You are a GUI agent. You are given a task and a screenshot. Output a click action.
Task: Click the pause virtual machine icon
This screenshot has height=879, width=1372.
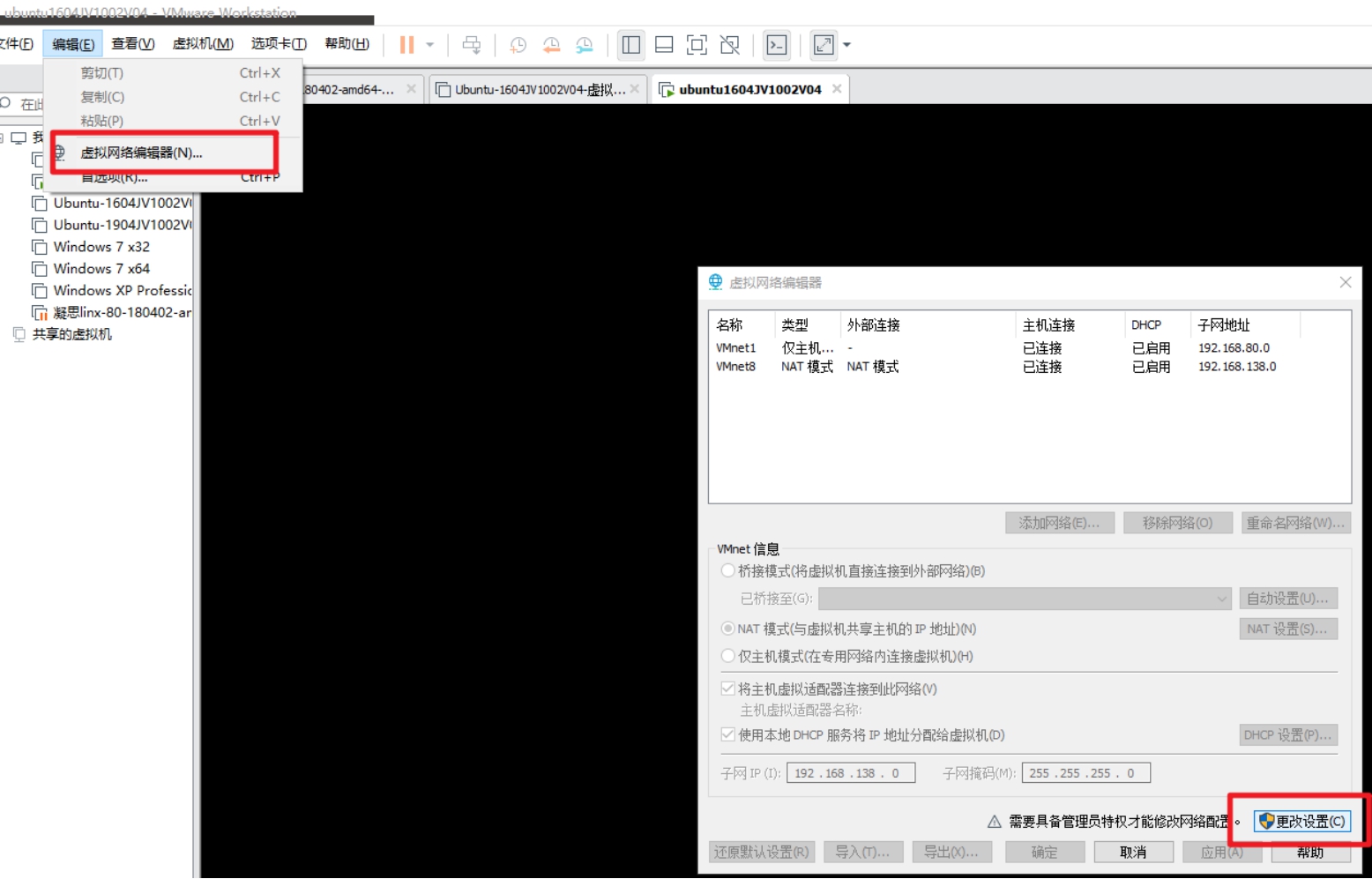pyautogui.click(x=406, y=45)
